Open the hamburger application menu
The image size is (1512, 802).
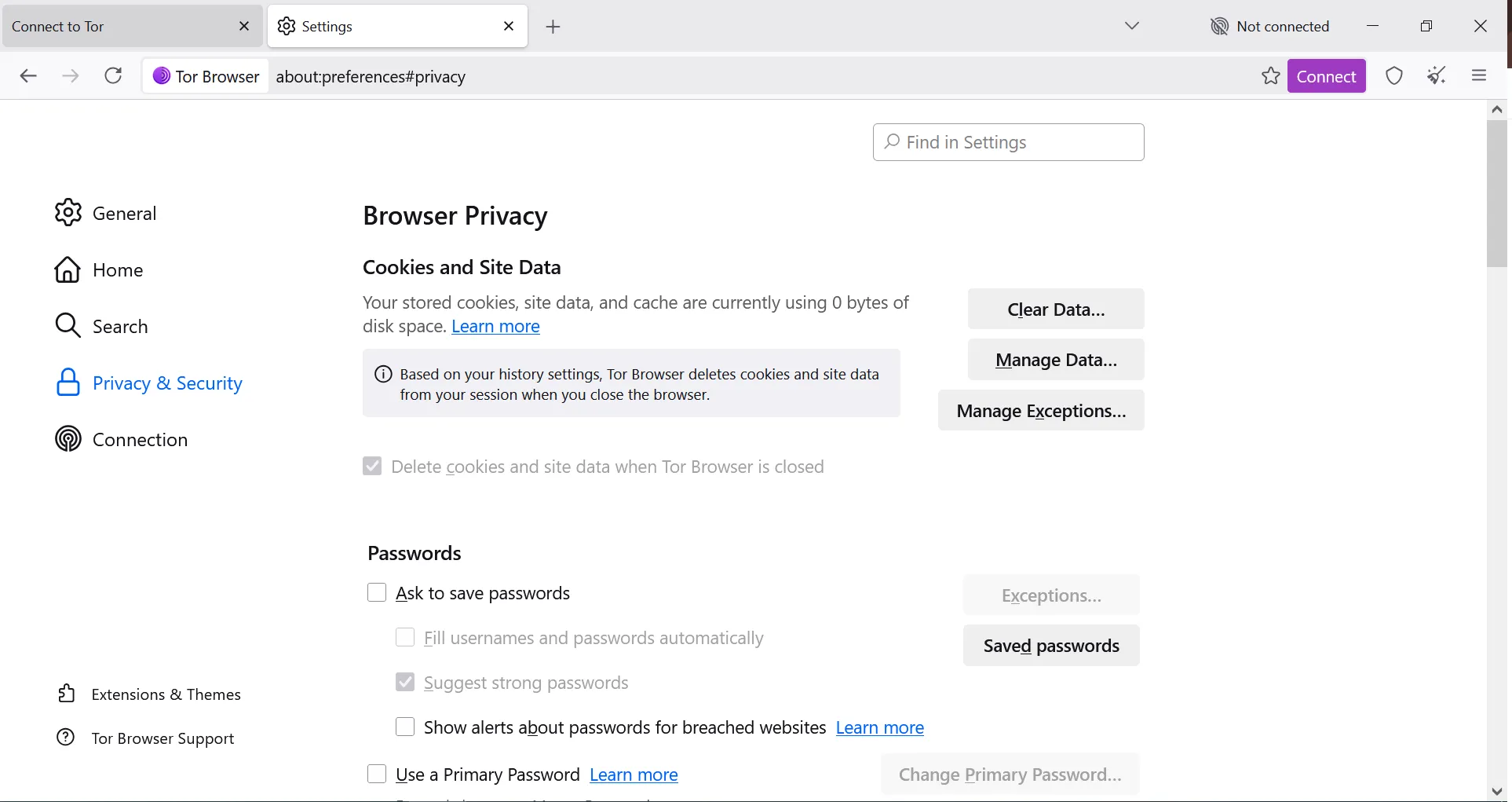coord(1479,75)
